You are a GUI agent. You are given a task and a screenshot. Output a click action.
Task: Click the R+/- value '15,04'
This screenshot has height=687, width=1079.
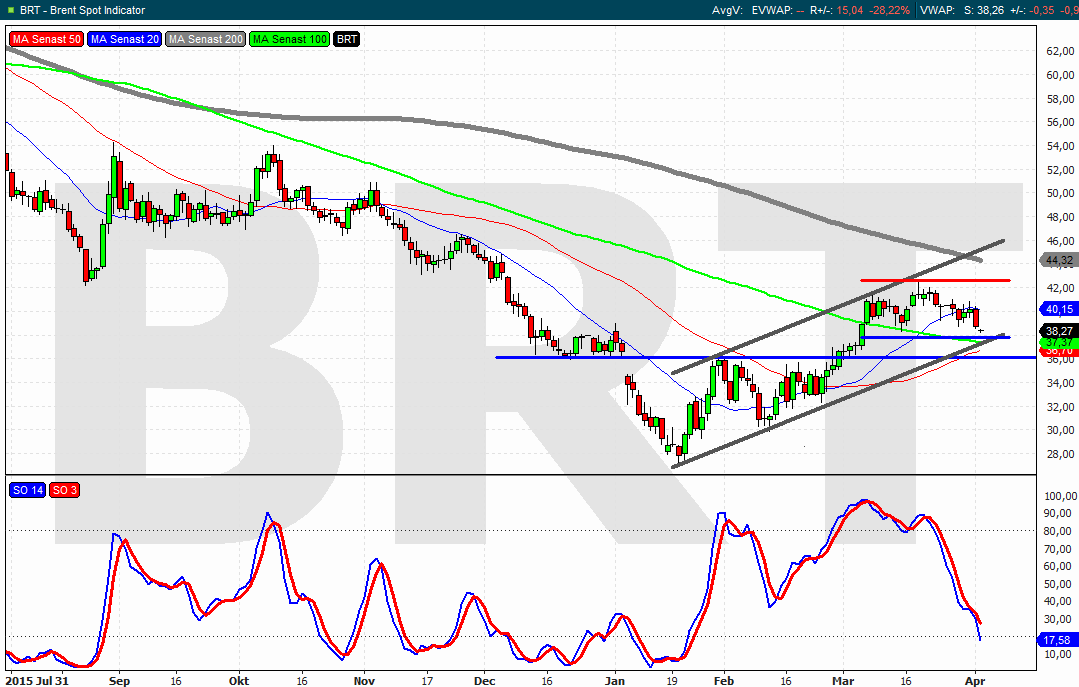[850, 10]
